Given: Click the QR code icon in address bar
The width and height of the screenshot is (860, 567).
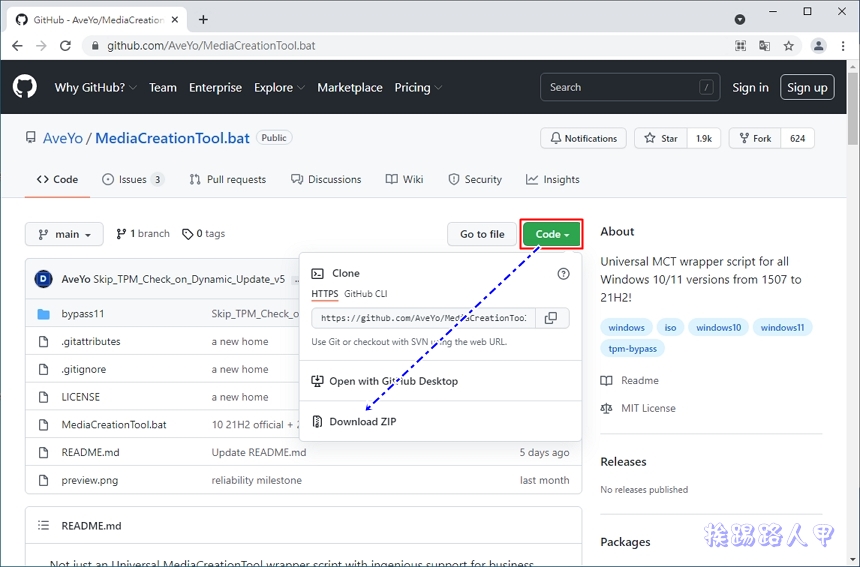Looking at the screenshot, I should coord(740,46).
